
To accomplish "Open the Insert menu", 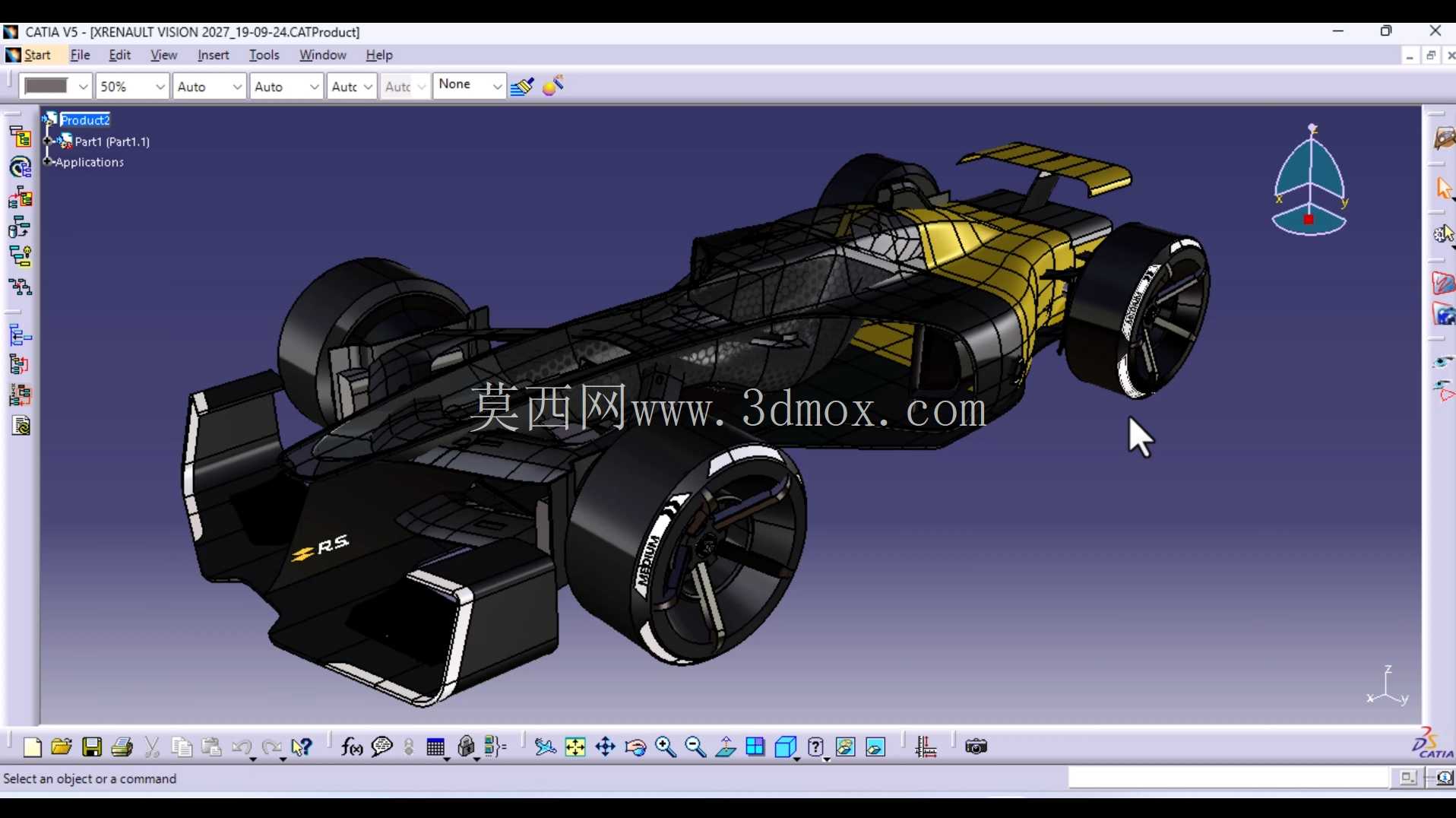I will [x=214, y=55].
